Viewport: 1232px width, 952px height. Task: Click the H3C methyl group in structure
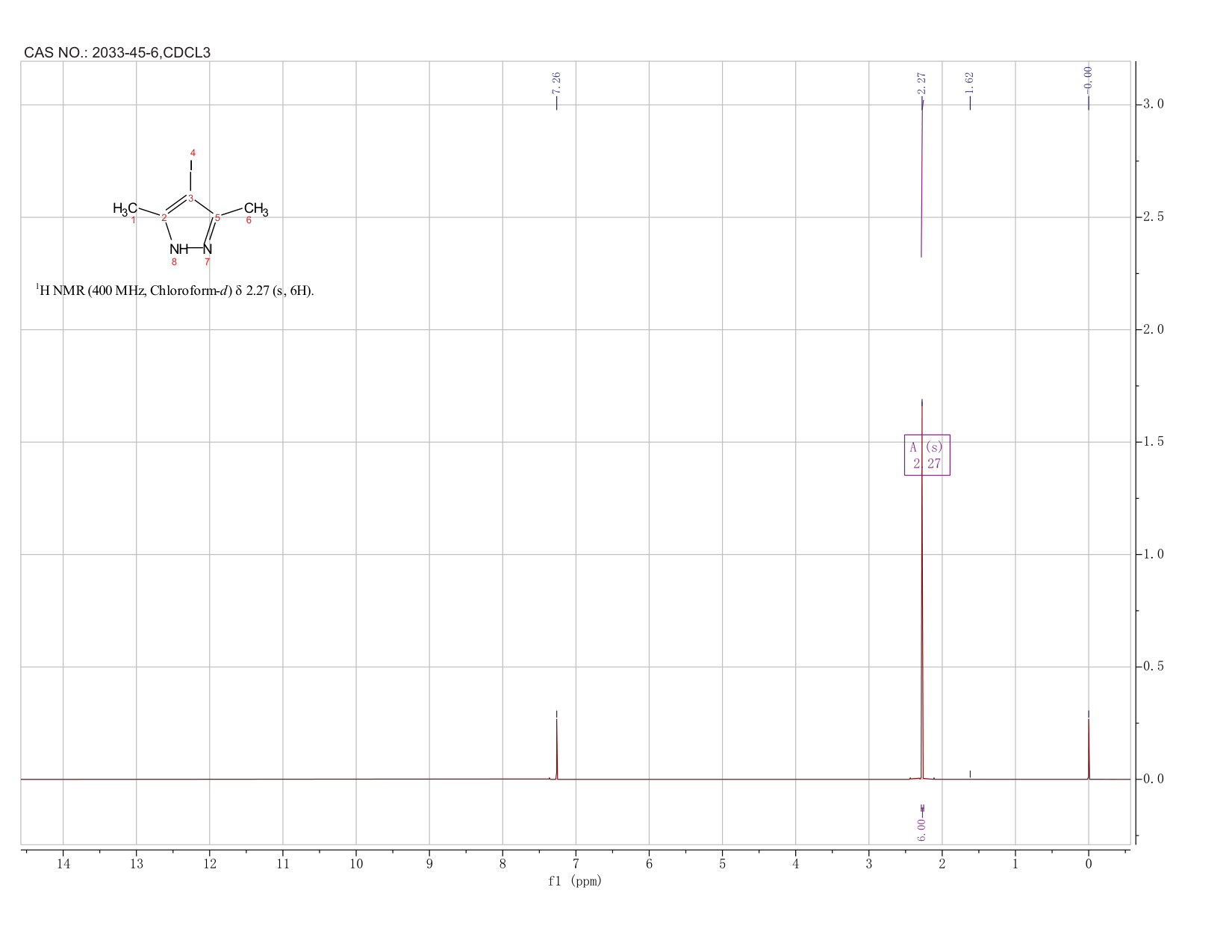[125, 208]
